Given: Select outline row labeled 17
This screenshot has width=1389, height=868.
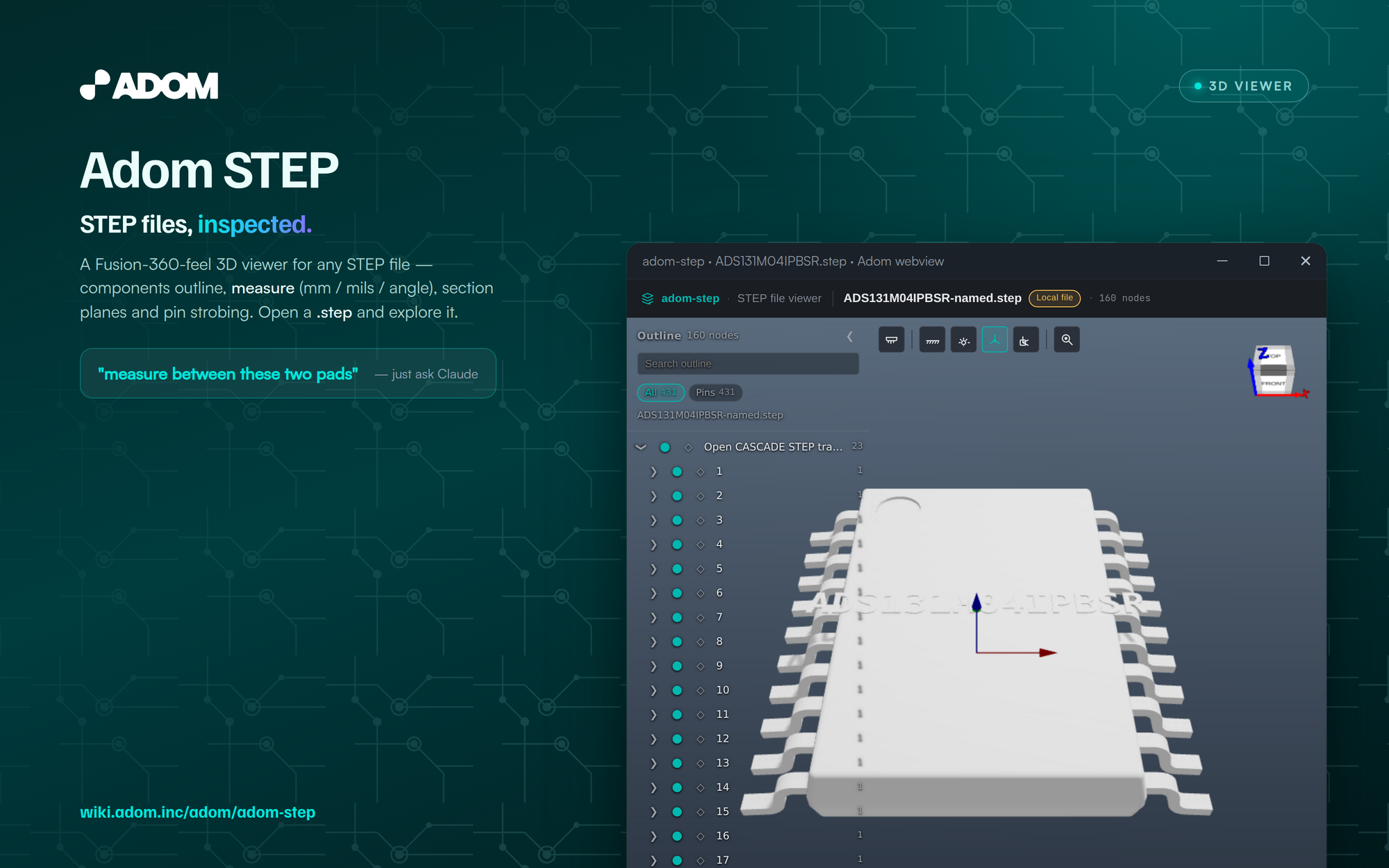Looking at the screenshot, I should pyautogui.click(x=749, y=860).
